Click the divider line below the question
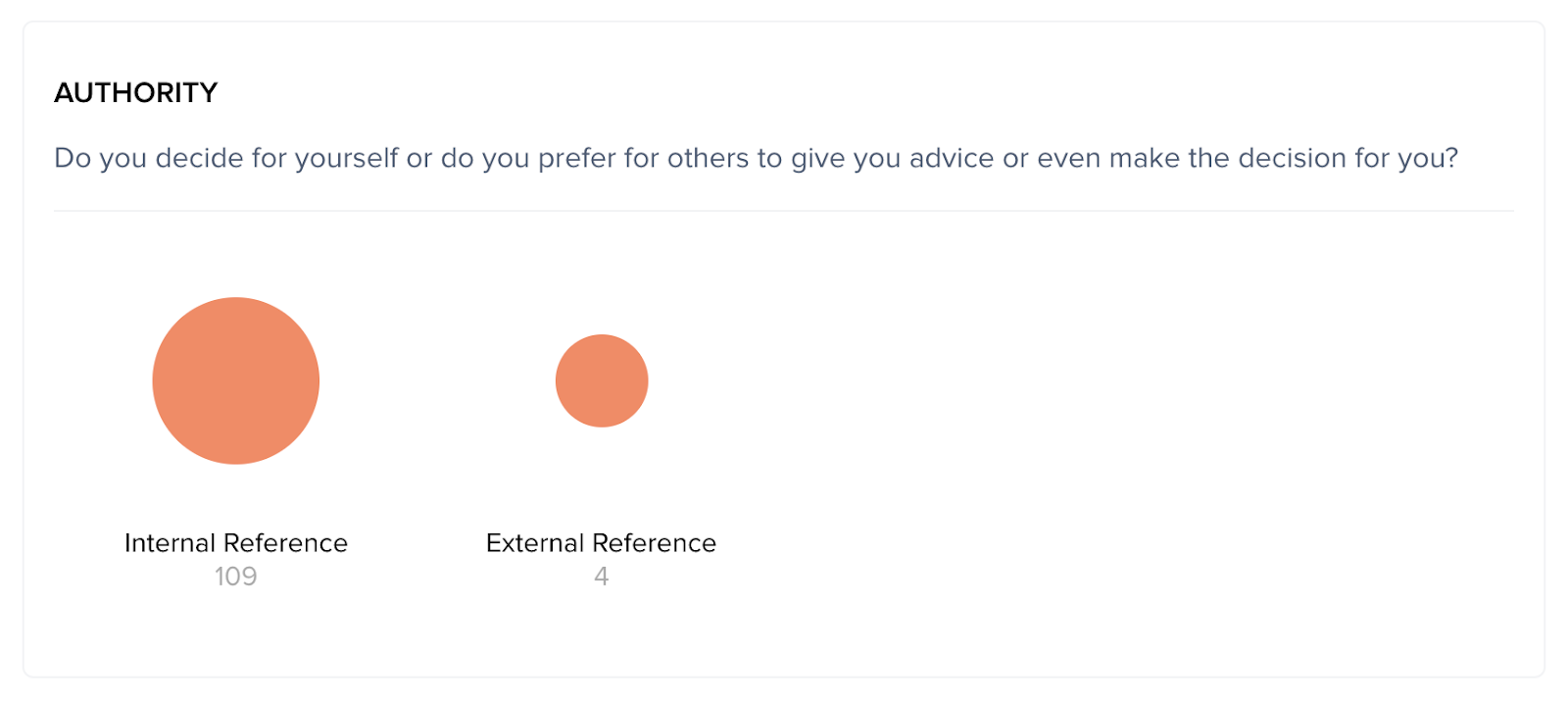The width and height of the screenshot is (1568, 706). coord(784,211)
